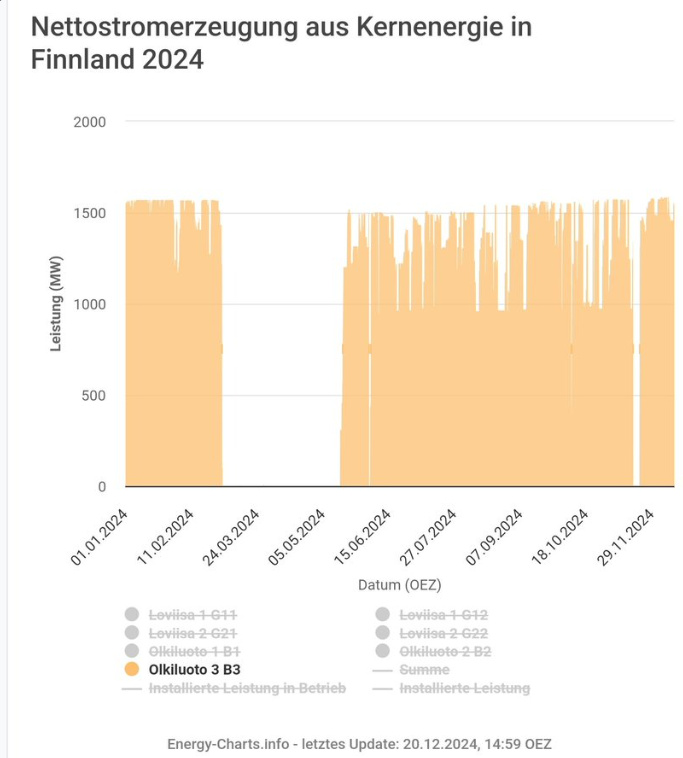Image resolution: width=683 pixels, height=758 pixels.
Task: Toggle the Installierte Leistung legend item
Action: click(x=451, y=688)
